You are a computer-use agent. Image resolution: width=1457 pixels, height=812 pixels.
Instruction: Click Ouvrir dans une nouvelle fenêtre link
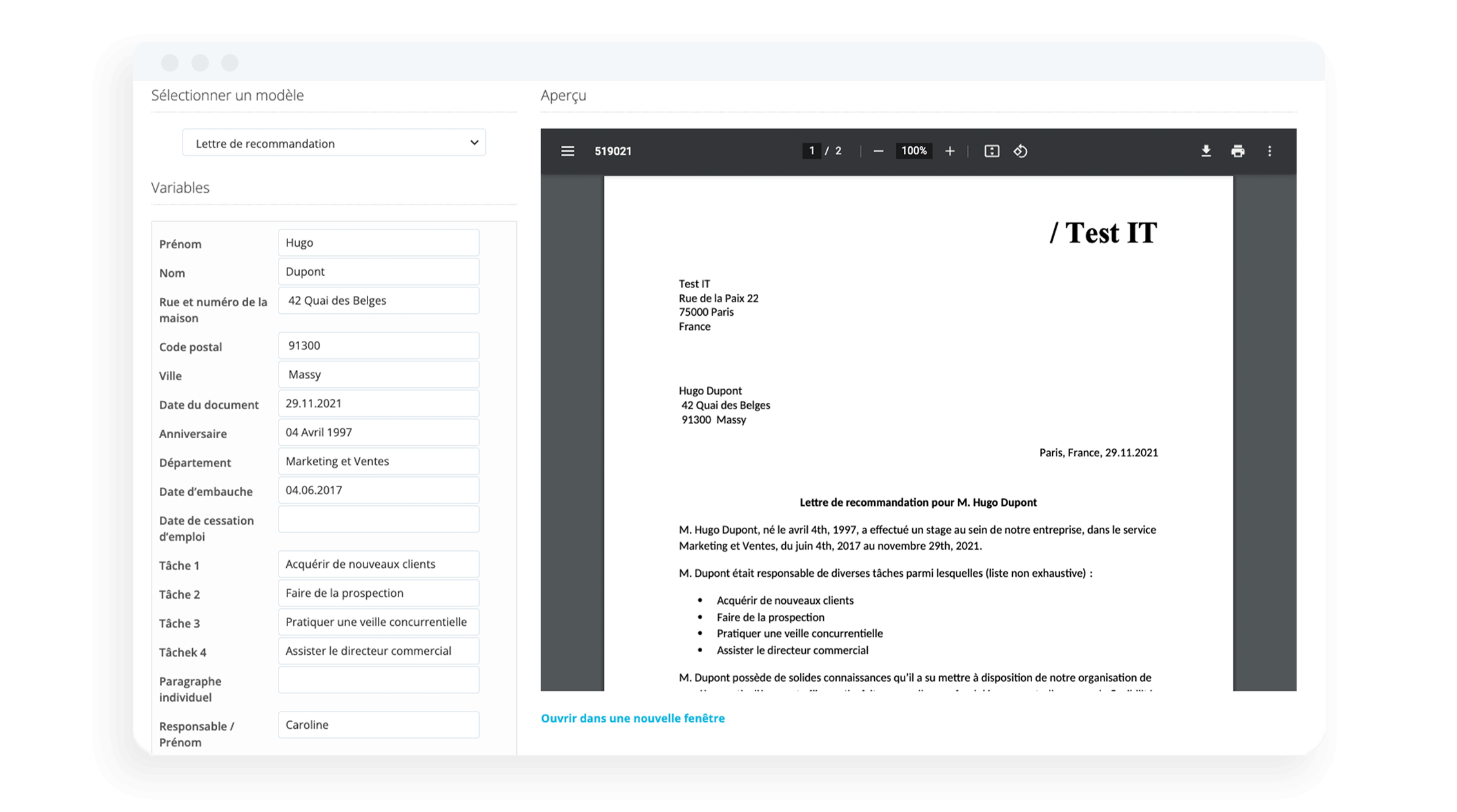(x=632, y=718)
